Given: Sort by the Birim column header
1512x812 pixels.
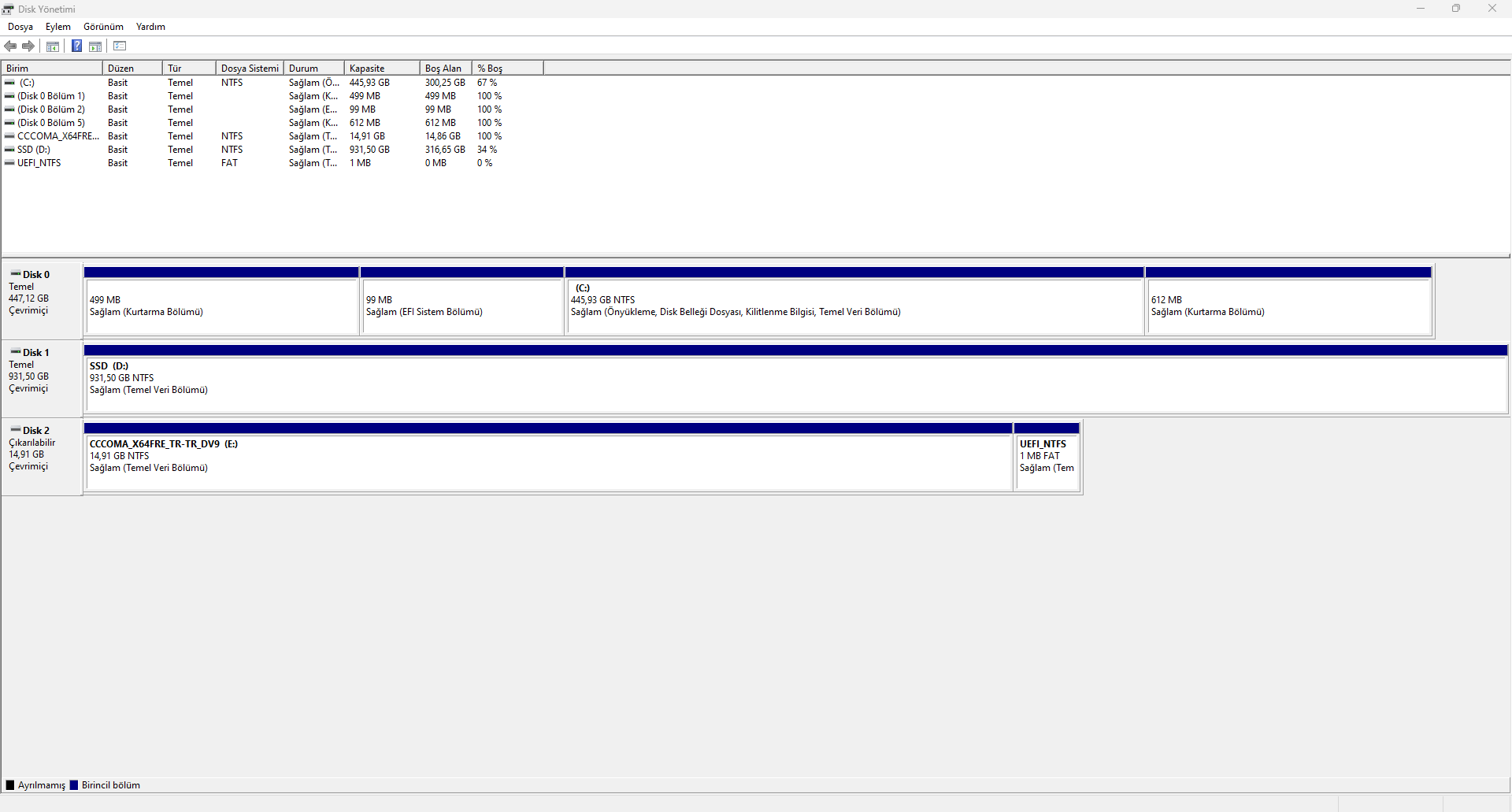Looking at the screenshot, I should tap(52, 69).
